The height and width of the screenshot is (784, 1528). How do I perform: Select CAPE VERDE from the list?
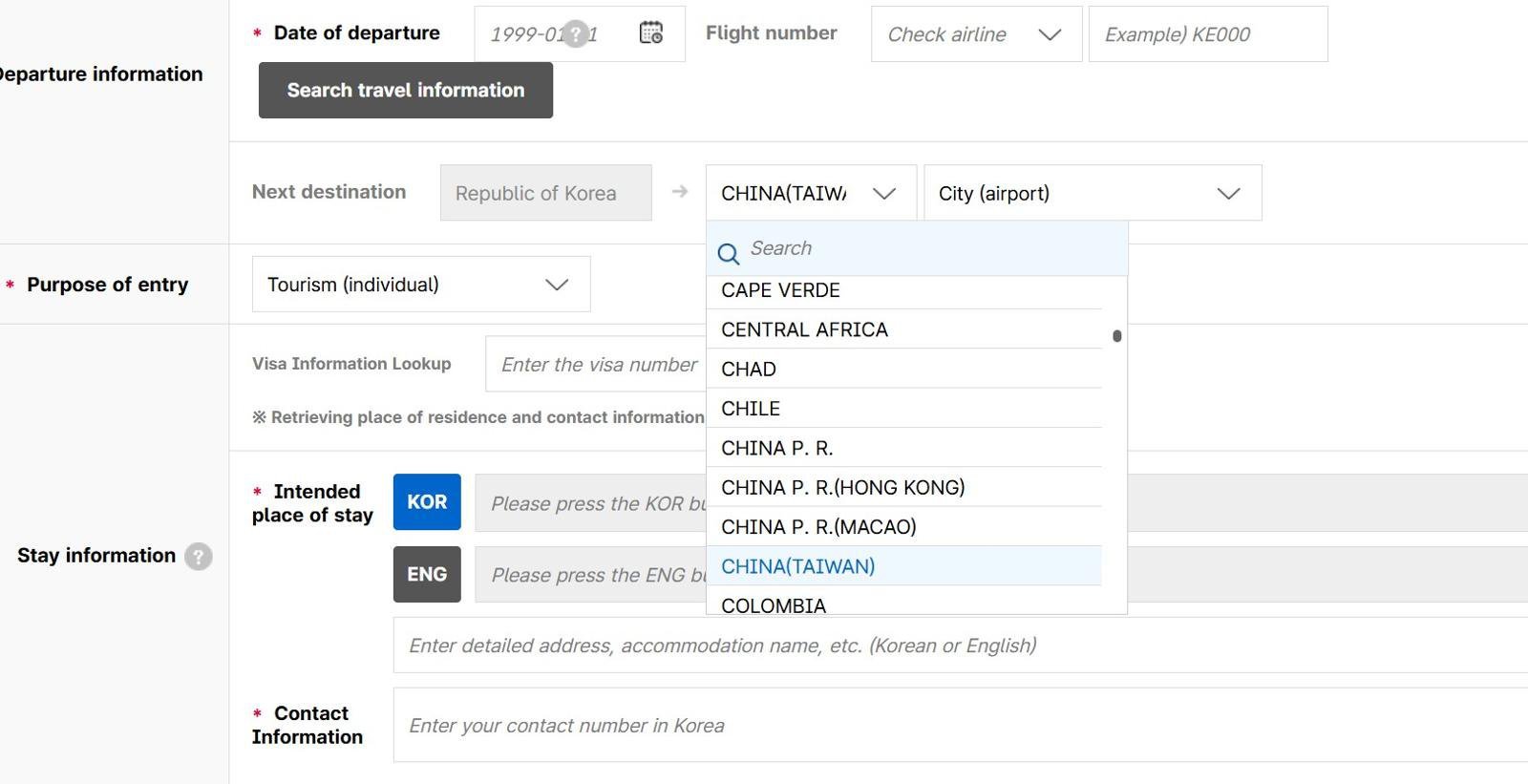[x=780, y=290]
